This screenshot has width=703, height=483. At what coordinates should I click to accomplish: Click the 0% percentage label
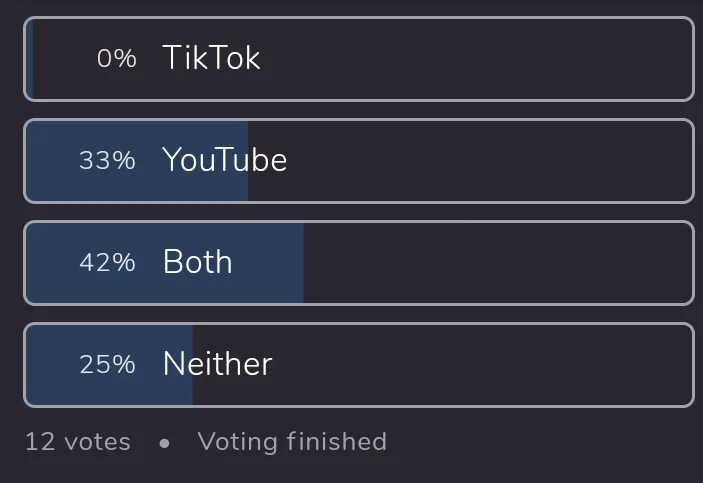coord(117,58)
